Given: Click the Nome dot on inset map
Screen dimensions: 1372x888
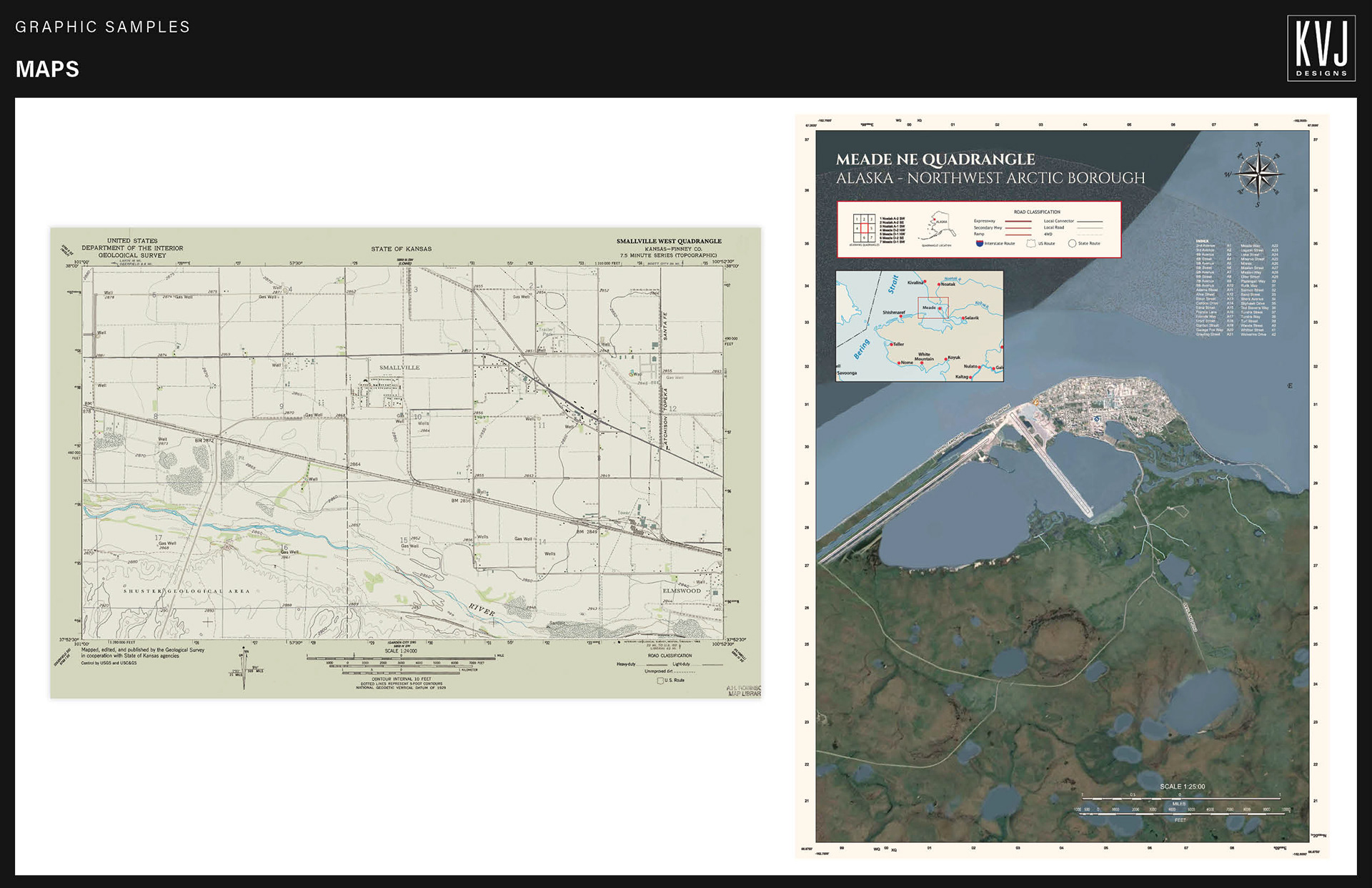Looking at the screenshot, I should click(899, 362).
